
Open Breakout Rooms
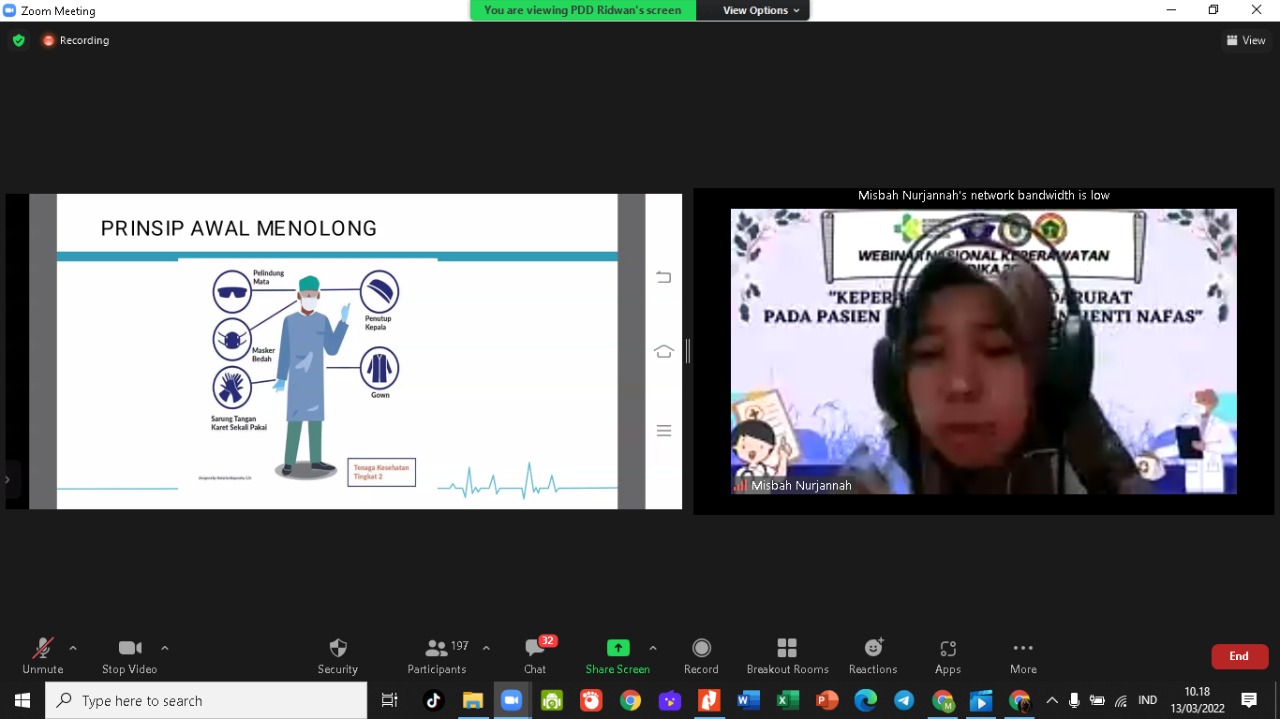point(787,655)
